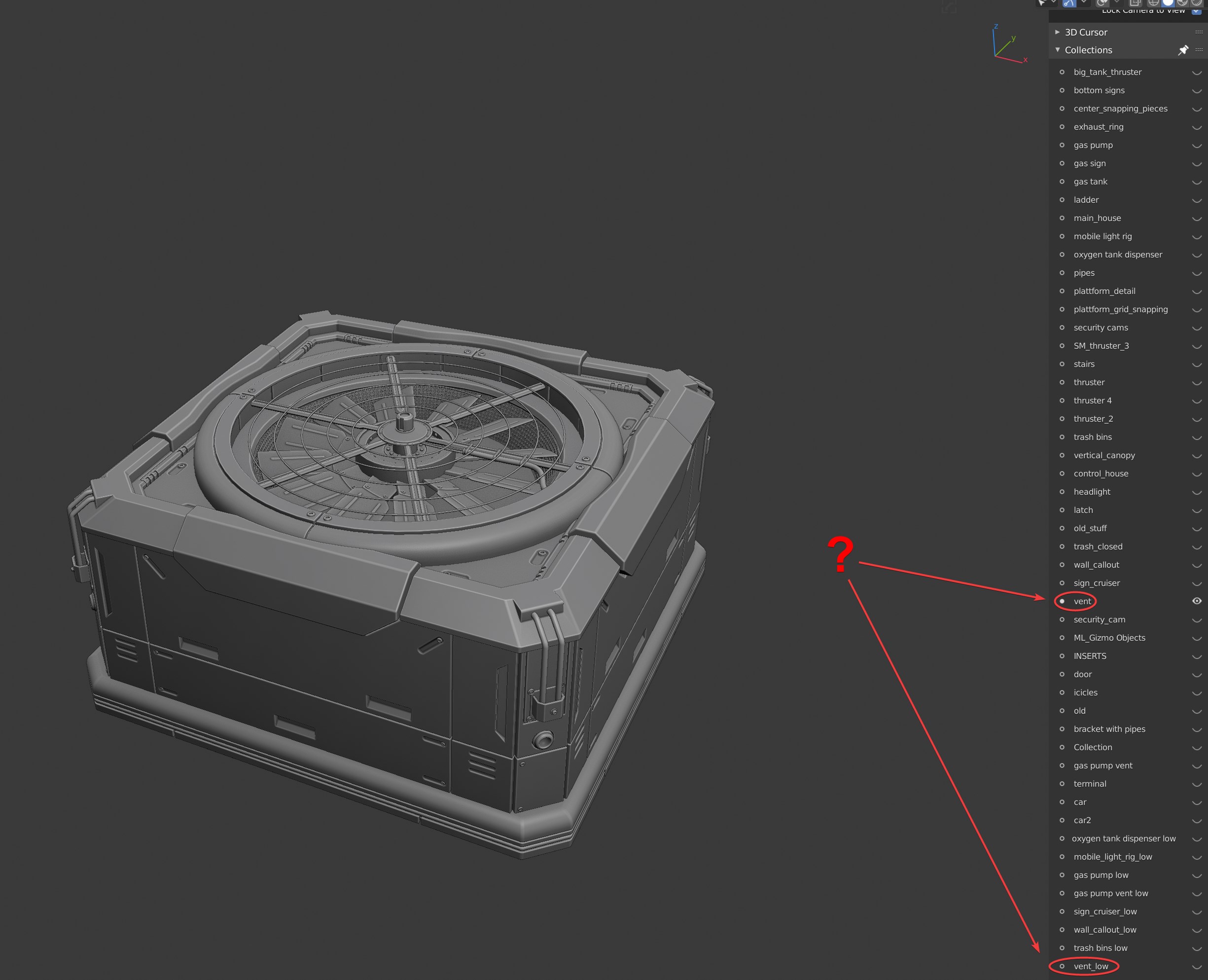
Task: Select the 'wall_callout_low' collection name
Action: coord(1104,930)
